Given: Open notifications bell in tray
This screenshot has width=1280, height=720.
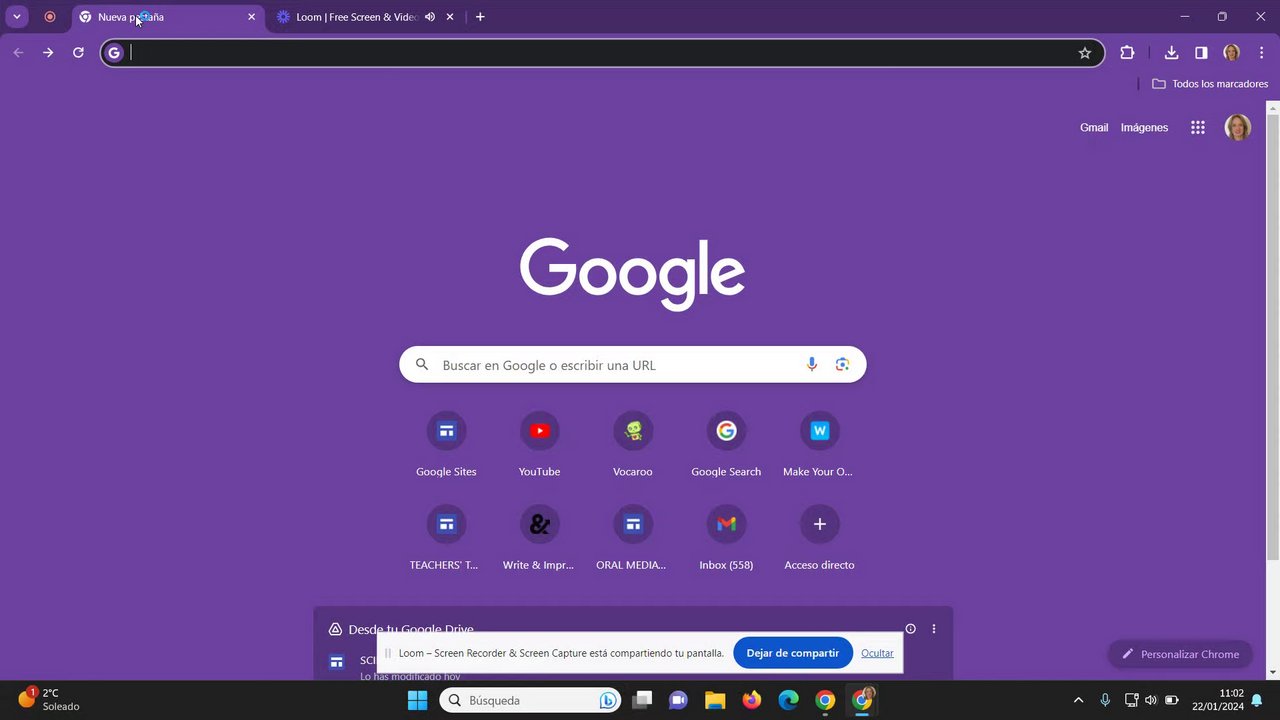Looking at the screenshot, I should coord(1257,700).
